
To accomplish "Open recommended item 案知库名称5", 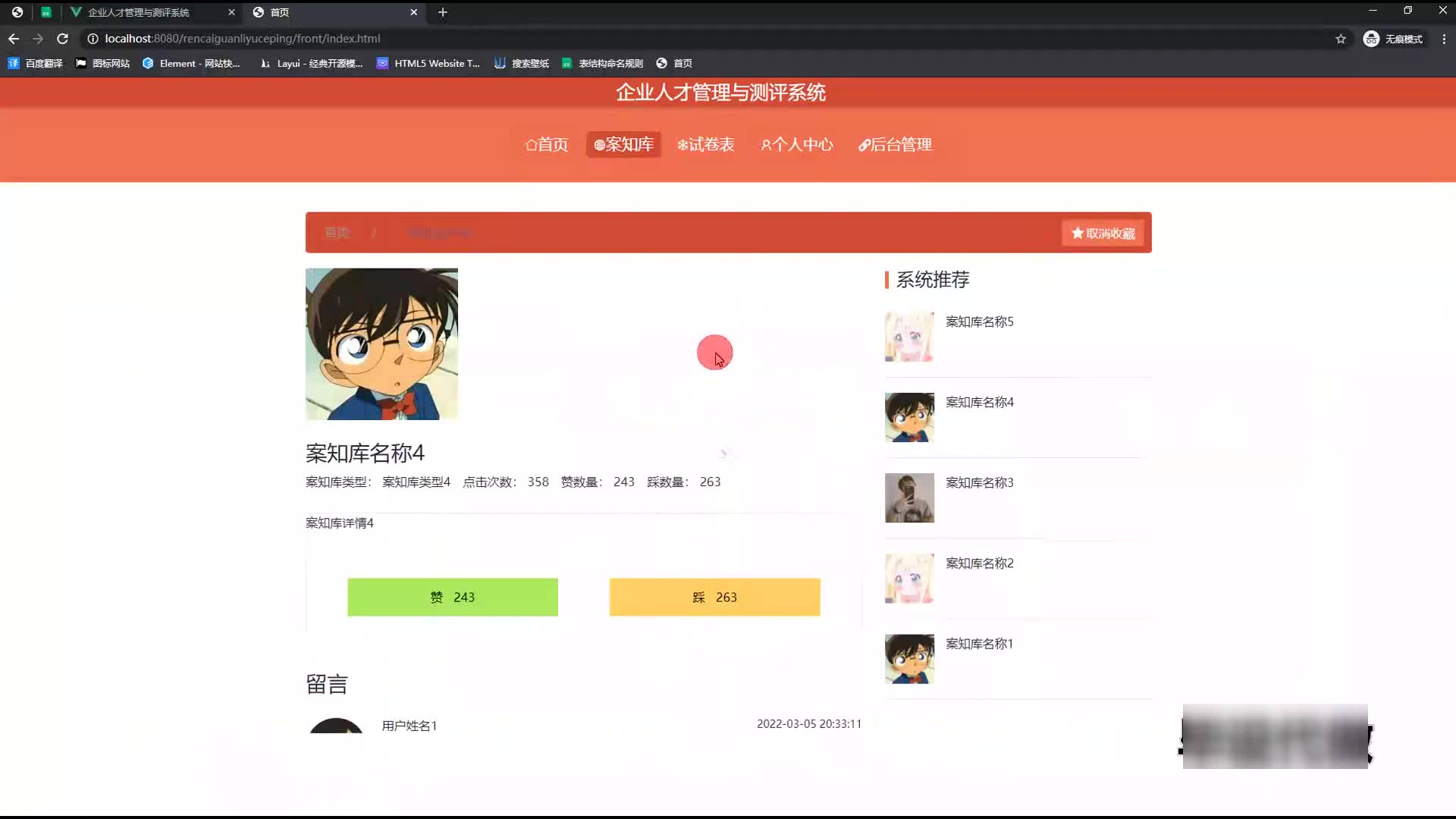I will pyautogui.click(x=979, y=322).
